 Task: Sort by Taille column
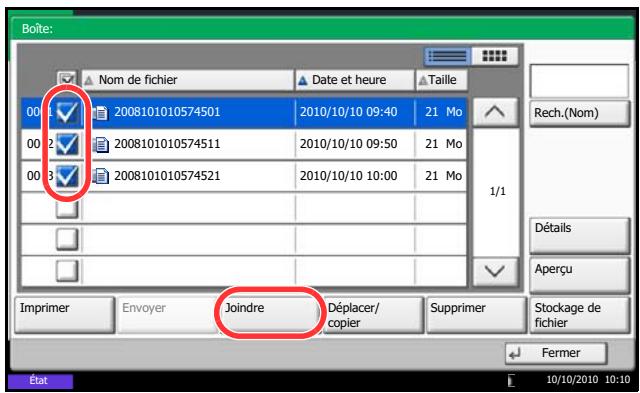441,80
